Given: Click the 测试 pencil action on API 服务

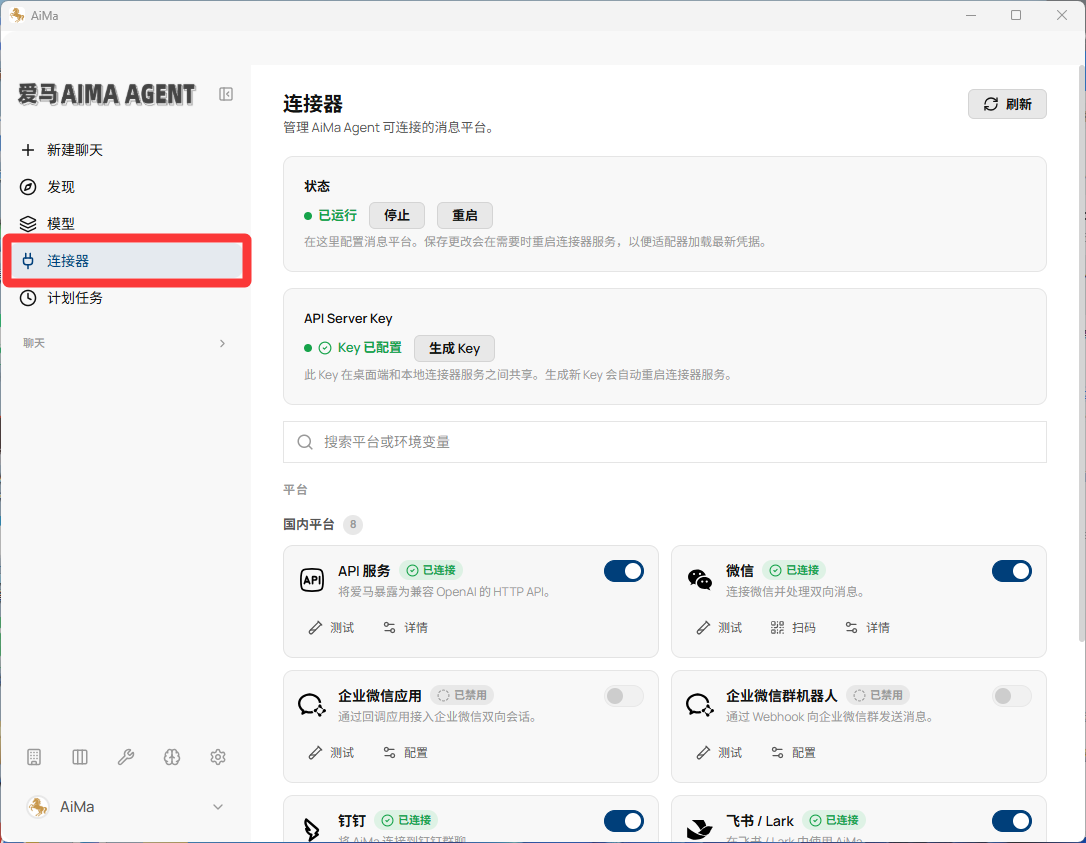Looking at the screenshot, I should 331,628.
